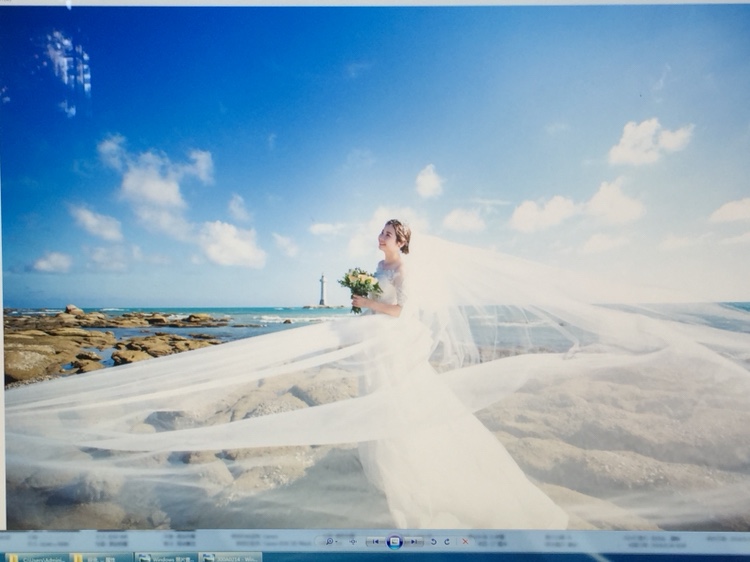Rotate the photo clockwise
Image resolution: width=750 pixels, height=562 pixels.
pyautogui.click(x=446, y=541)
